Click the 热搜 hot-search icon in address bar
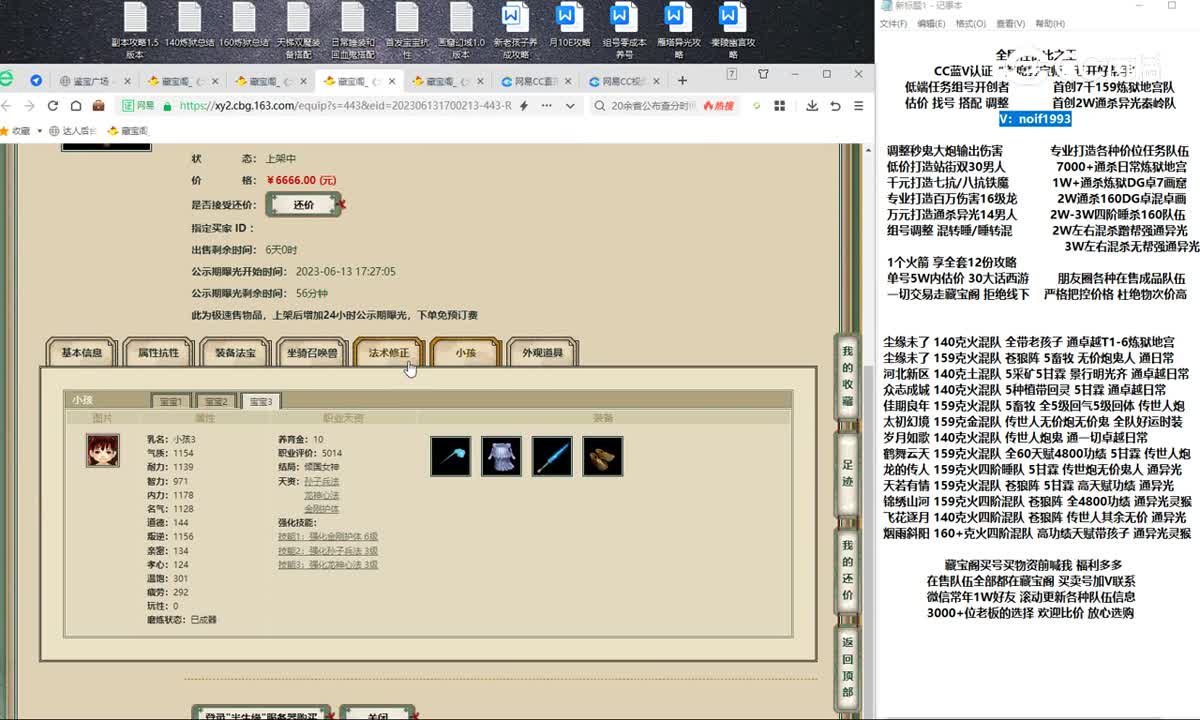This screenshot has height=720, width=1200. pyautogui.click(x=720, y=106)
